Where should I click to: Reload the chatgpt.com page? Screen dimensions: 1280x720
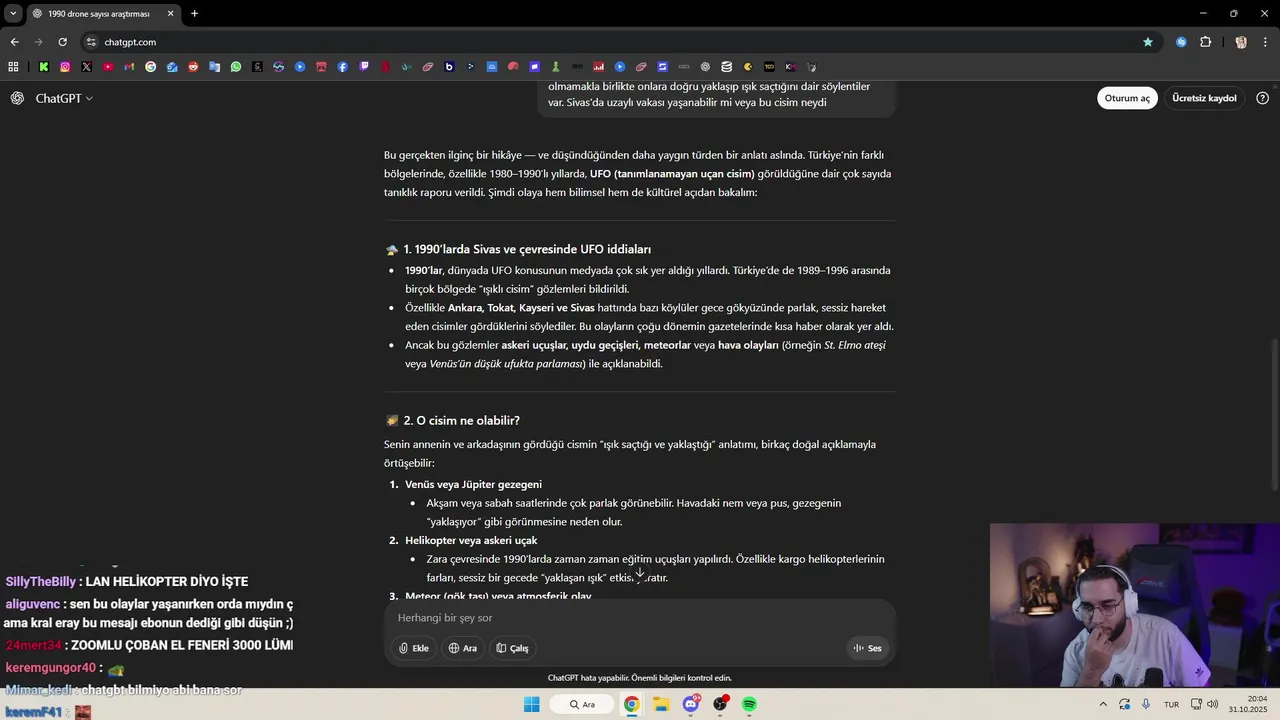(x=62, y=42)
